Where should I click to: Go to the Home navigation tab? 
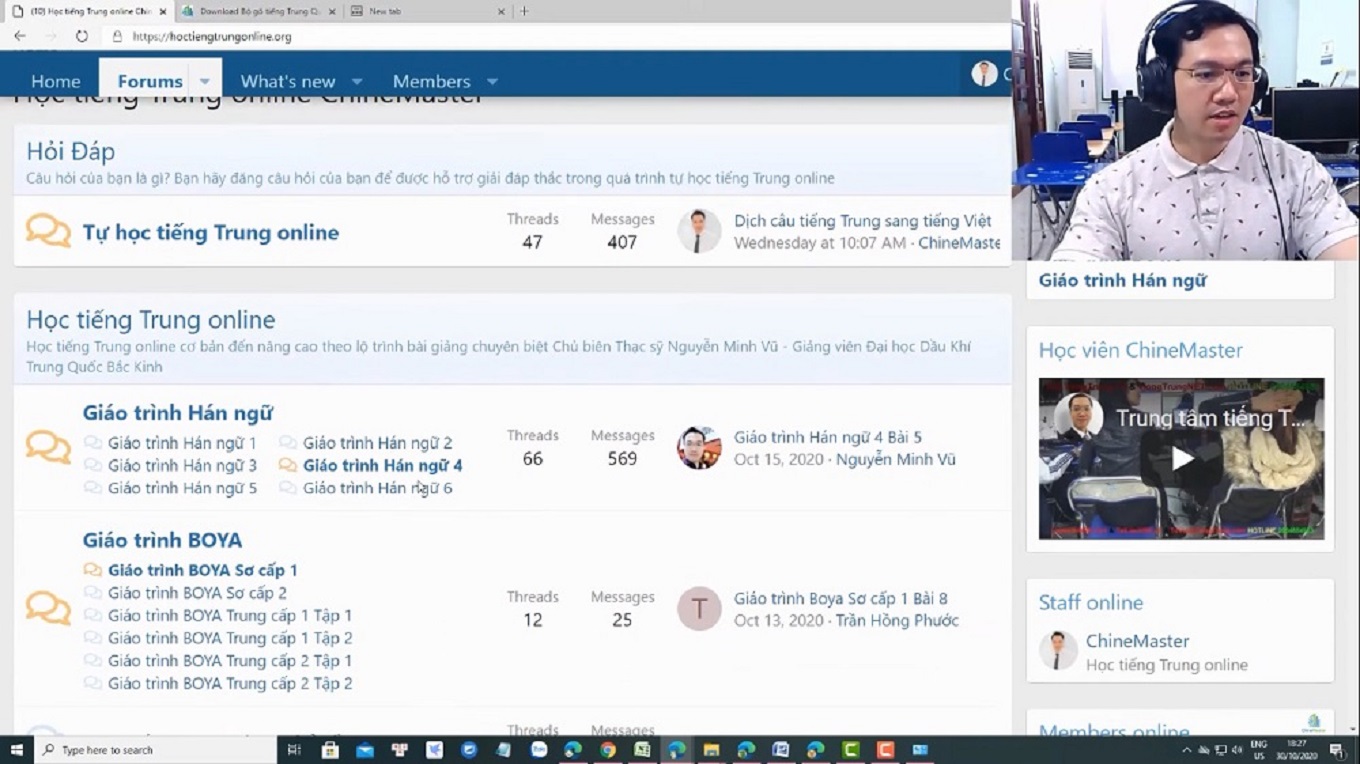click(55, 81)
